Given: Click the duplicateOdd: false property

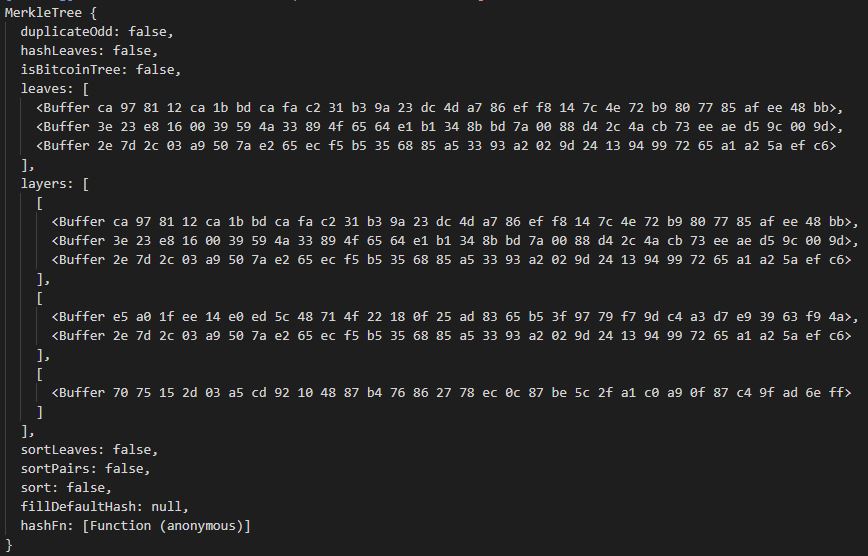Looking at the screenshot, I should (97, 32).
